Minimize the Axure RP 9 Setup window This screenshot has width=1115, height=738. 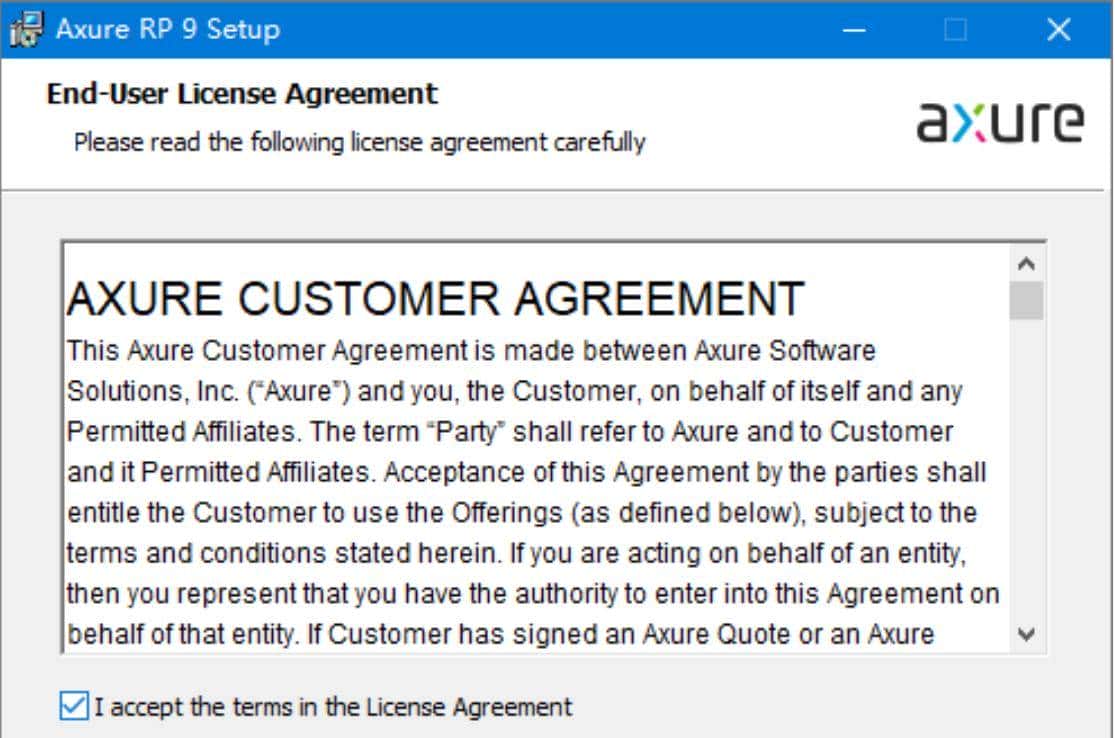click(x=855, y=30)
